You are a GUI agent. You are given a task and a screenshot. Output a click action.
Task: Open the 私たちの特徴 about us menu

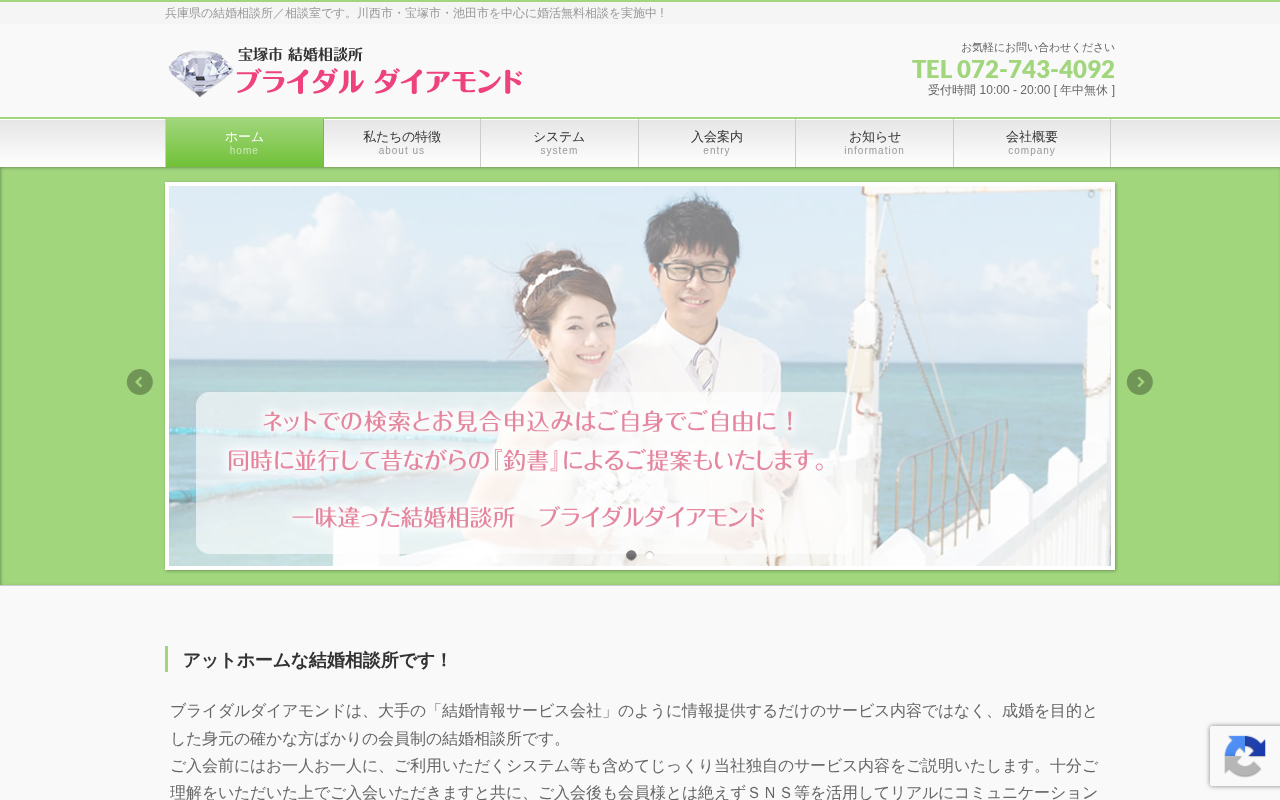(x=402, y=143)
